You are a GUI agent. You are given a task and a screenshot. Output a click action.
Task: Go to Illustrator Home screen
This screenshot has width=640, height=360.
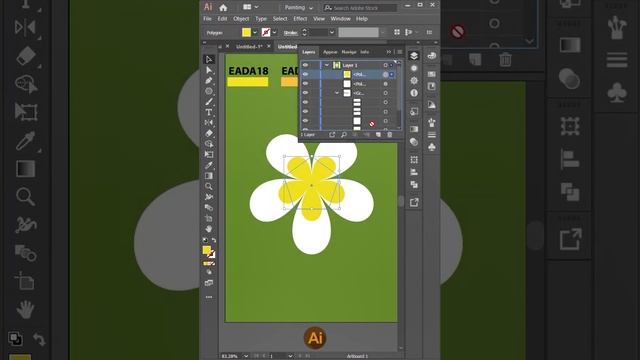click(223, 7)
